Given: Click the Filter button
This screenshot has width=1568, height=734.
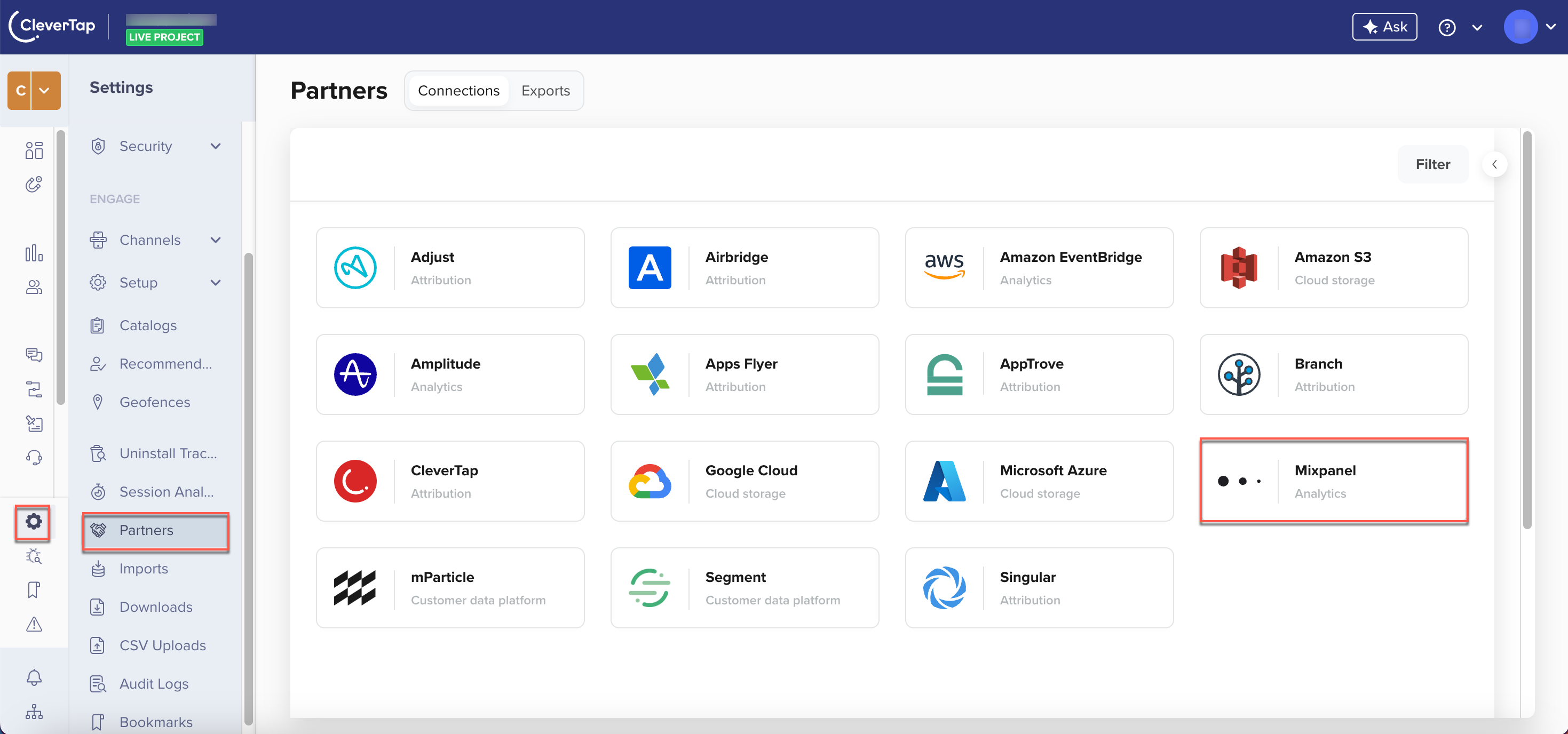Looking at the screenshot, I should [1432, 164].
